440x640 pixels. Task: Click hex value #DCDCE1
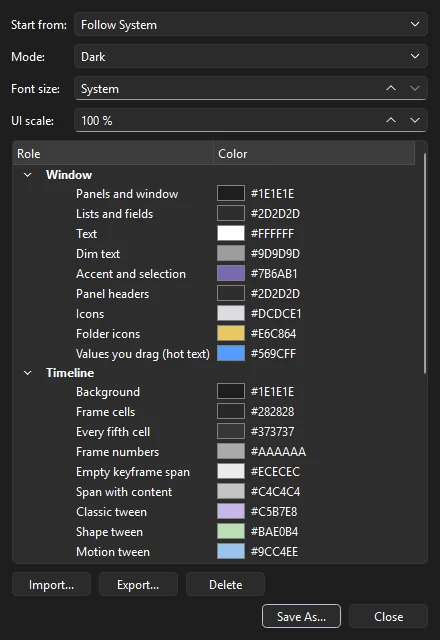tap(276, 313)
